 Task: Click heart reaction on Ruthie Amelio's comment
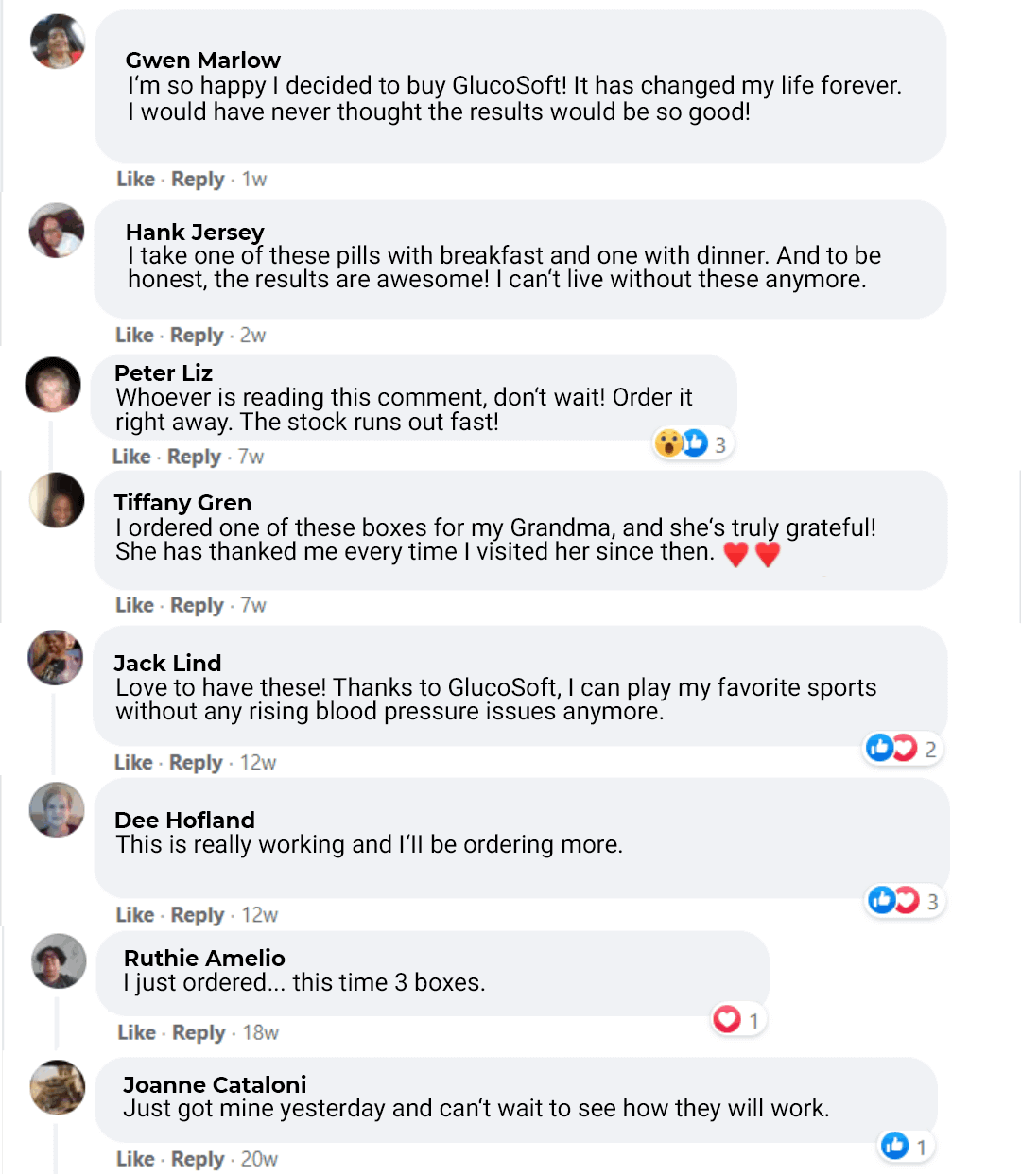727,1020
